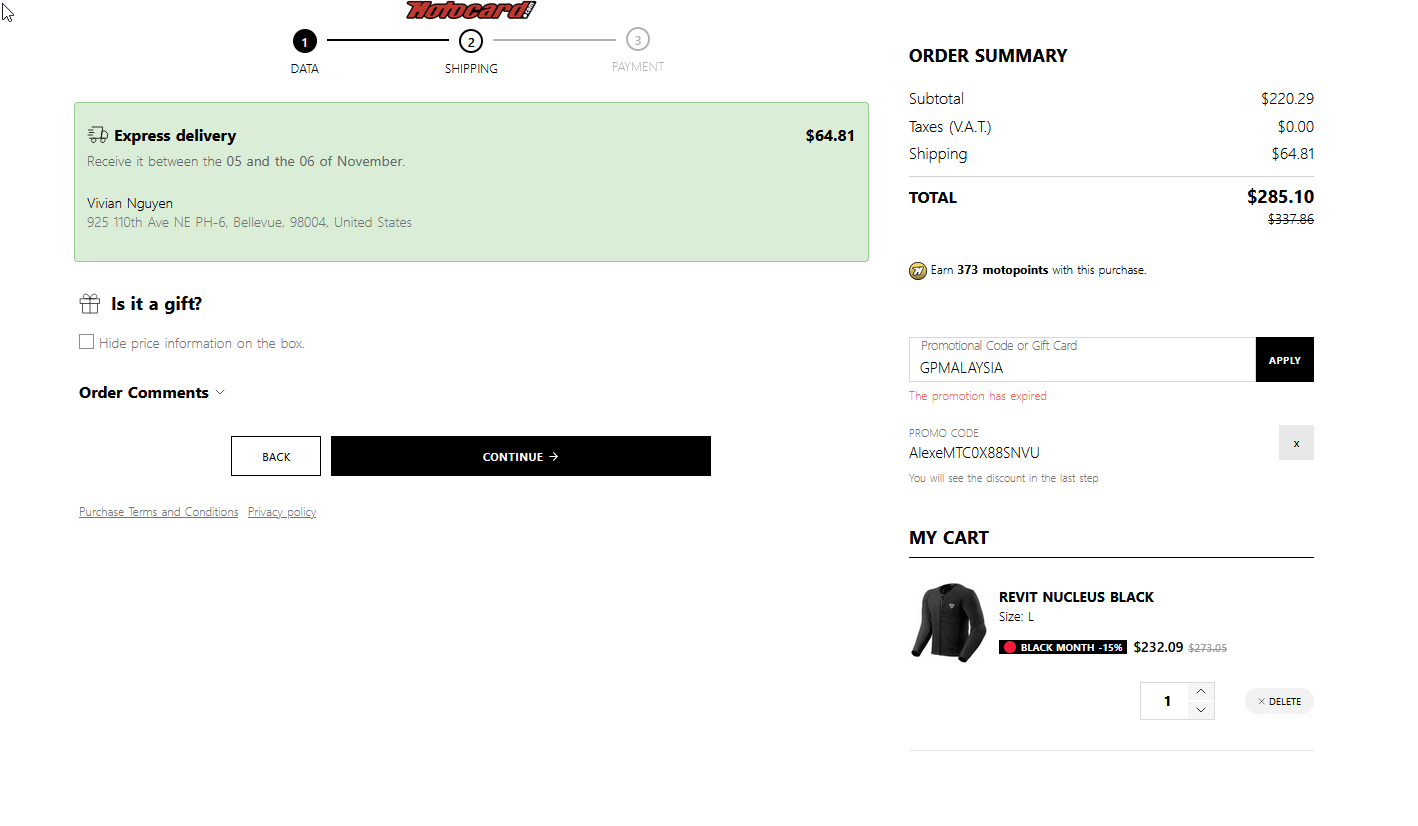
Task: Open Purchase Terms and Conditions link
Action: 158,512
